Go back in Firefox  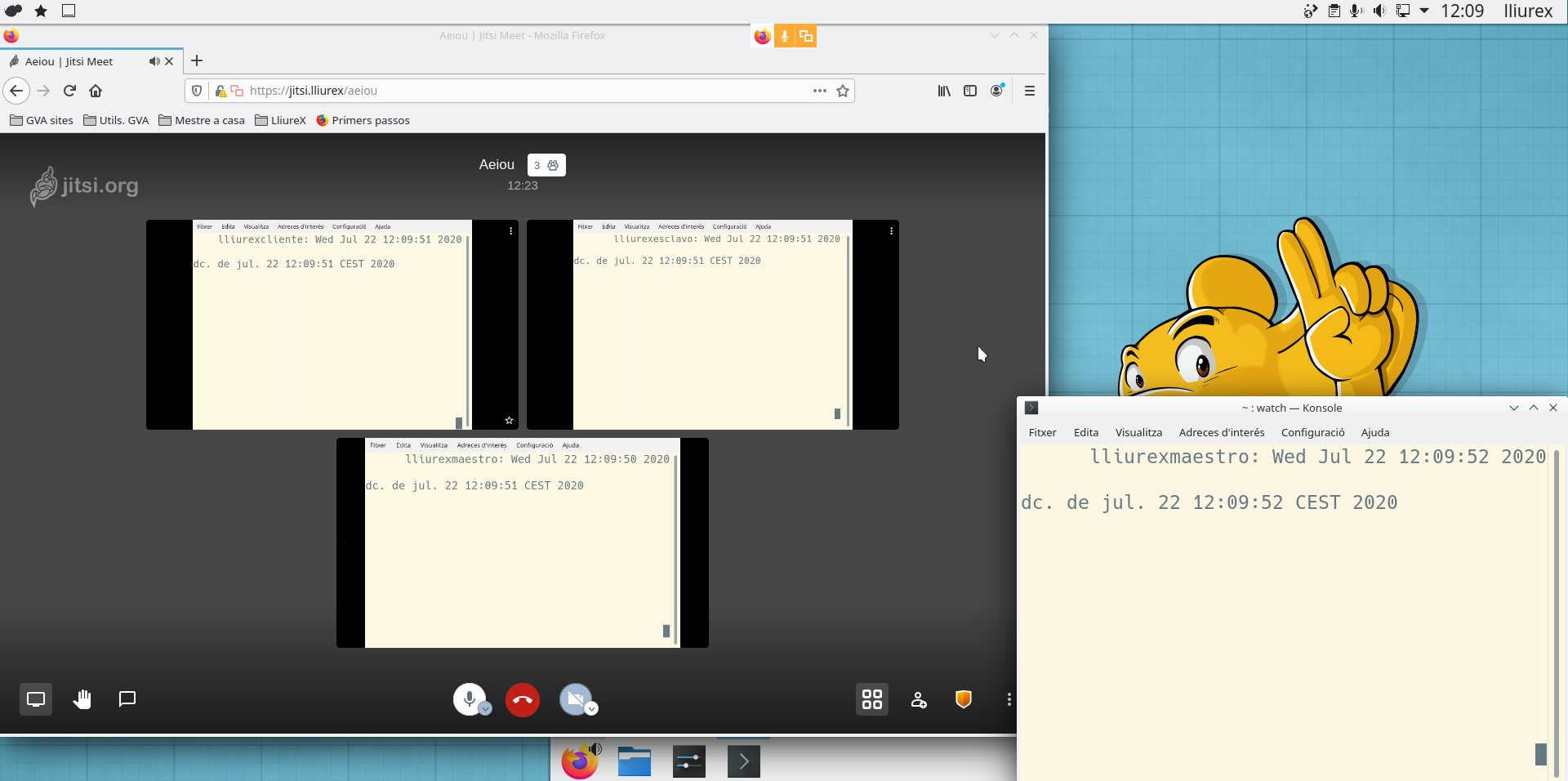coord(16,91)
